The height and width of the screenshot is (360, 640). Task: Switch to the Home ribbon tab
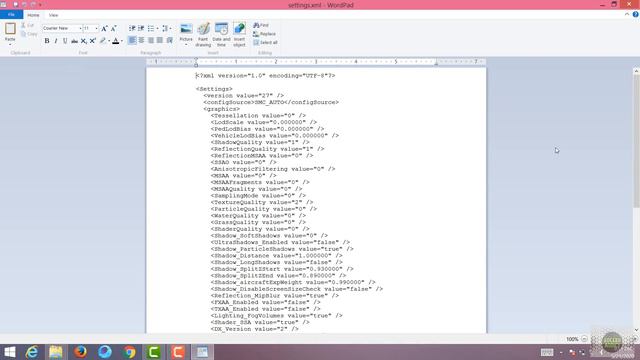point(33,15)
